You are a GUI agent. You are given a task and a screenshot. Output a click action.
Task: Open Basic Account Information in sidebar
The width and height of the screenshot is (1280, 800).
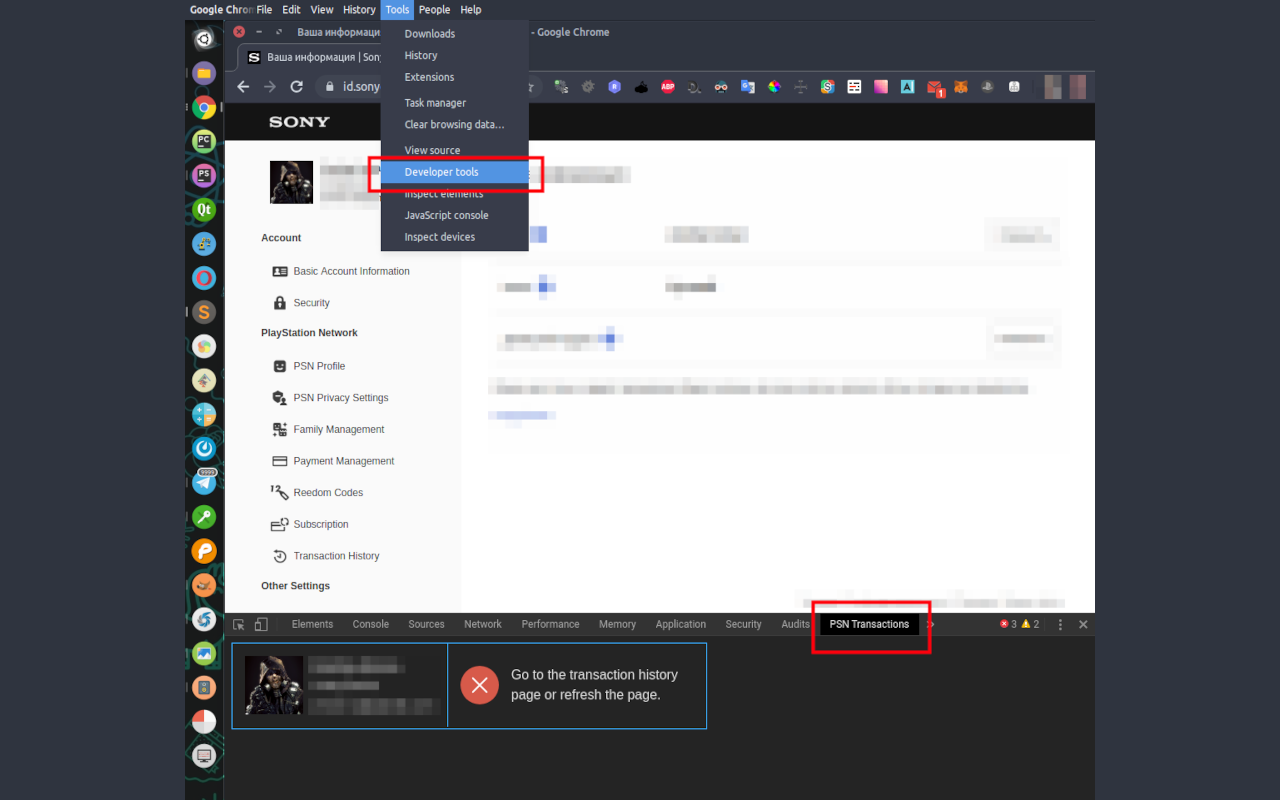pos(341,271)
